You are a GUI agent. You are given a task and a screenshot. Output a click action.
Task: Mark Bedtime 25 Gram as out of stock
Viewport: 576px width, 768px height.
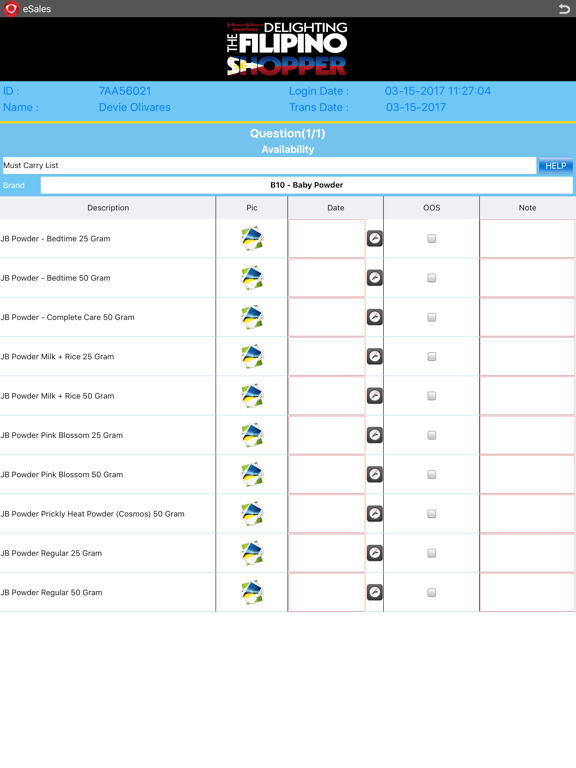pos(432,239)
